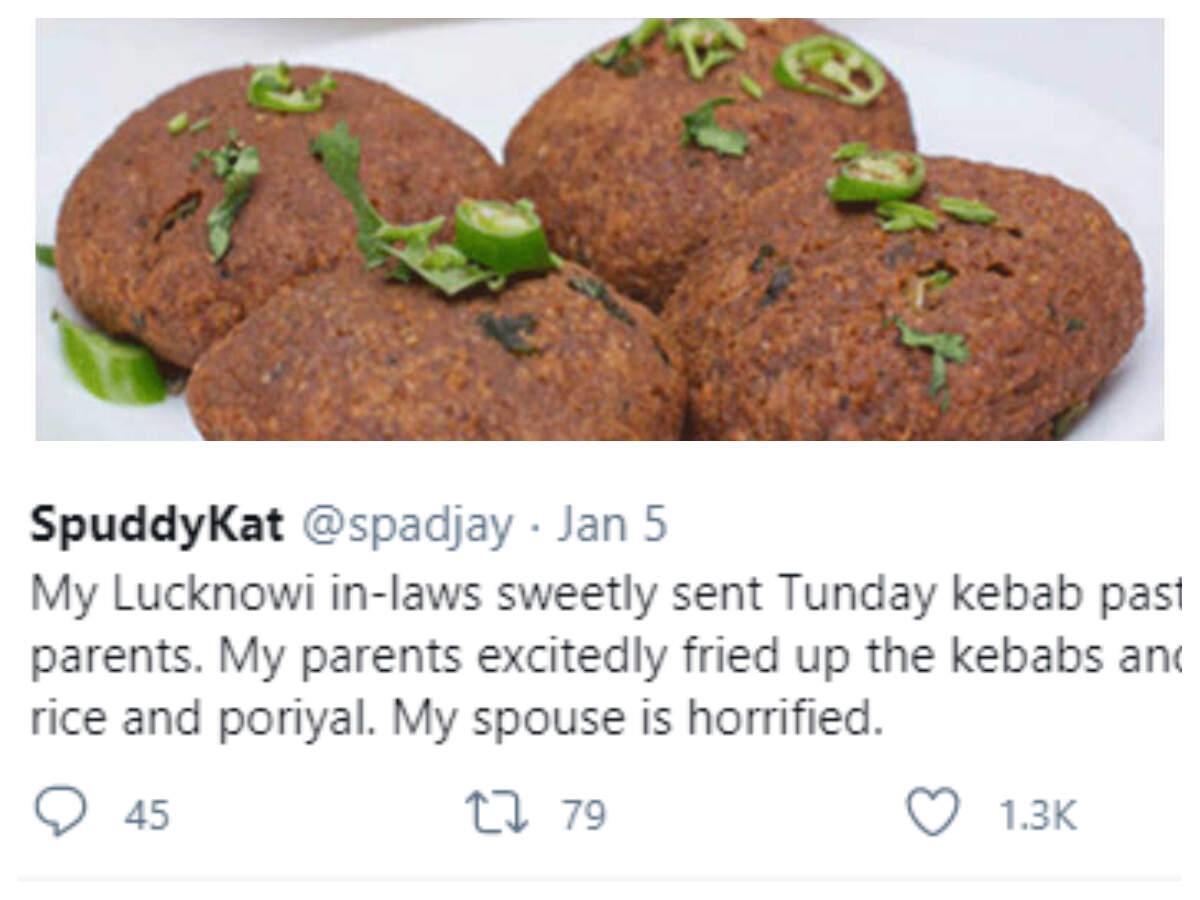Retweet this post using the arrows icon
The height and width of the screenshot is (900, 1200).
pos(497,813)
